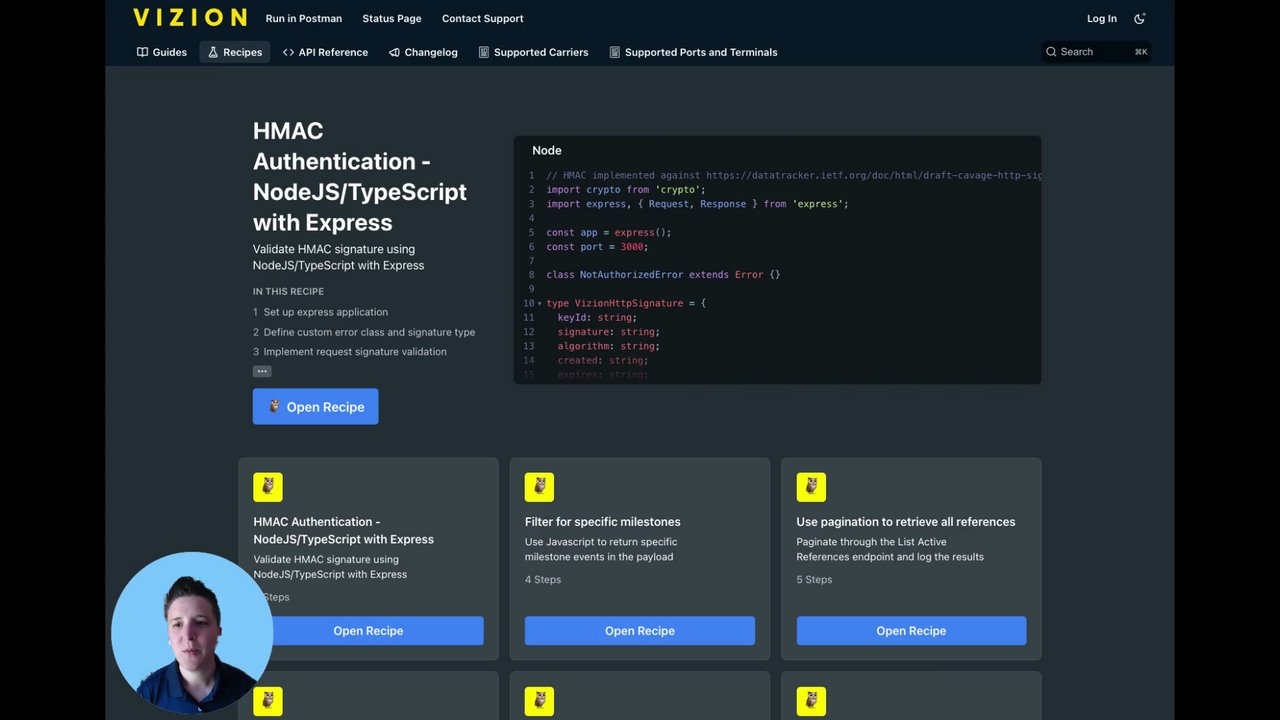The image size is (1280, 720).
Task: Collapse code fold arrow at line 10
Action: pyautogui.click(x=540, y=303)
